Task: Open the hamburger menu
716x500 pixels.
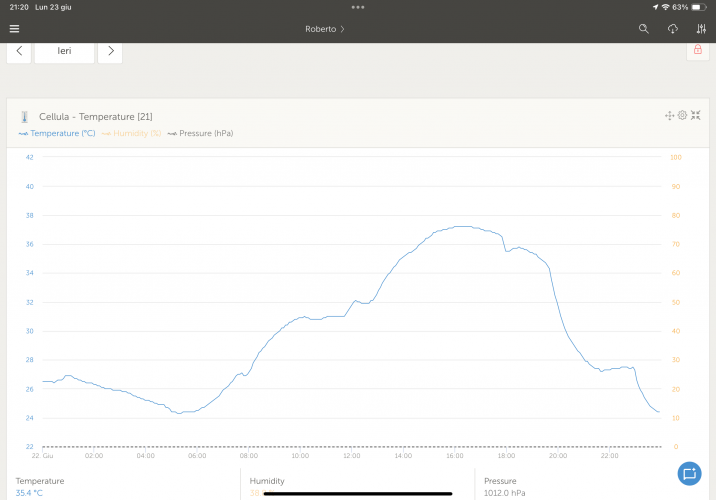Action: click(x=14, y=29)
